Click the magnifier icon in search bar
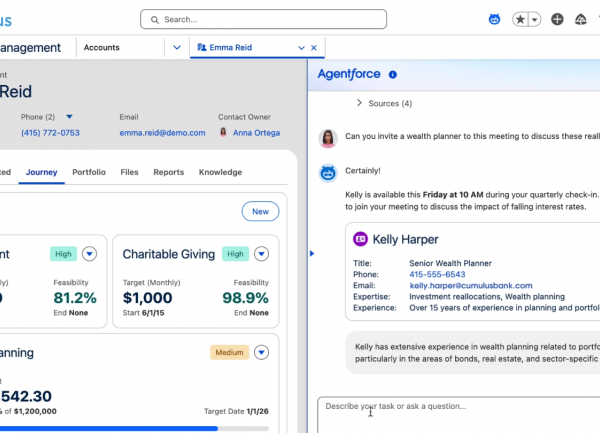 point(155,20)
